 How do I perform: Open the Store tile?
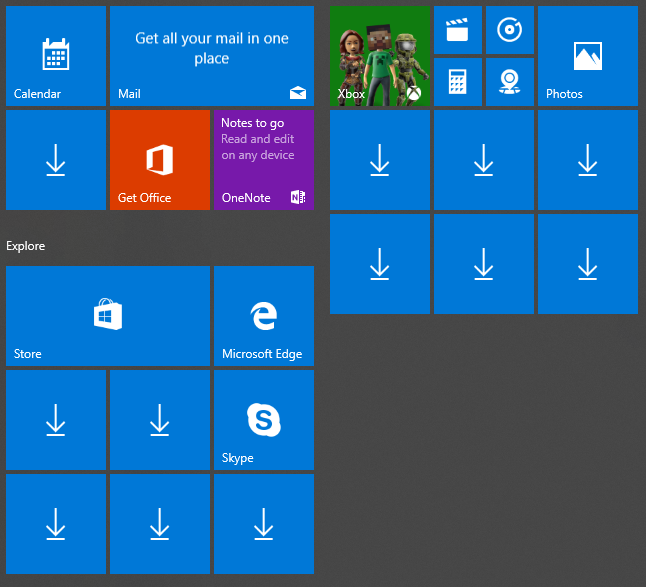click(108, 316)
